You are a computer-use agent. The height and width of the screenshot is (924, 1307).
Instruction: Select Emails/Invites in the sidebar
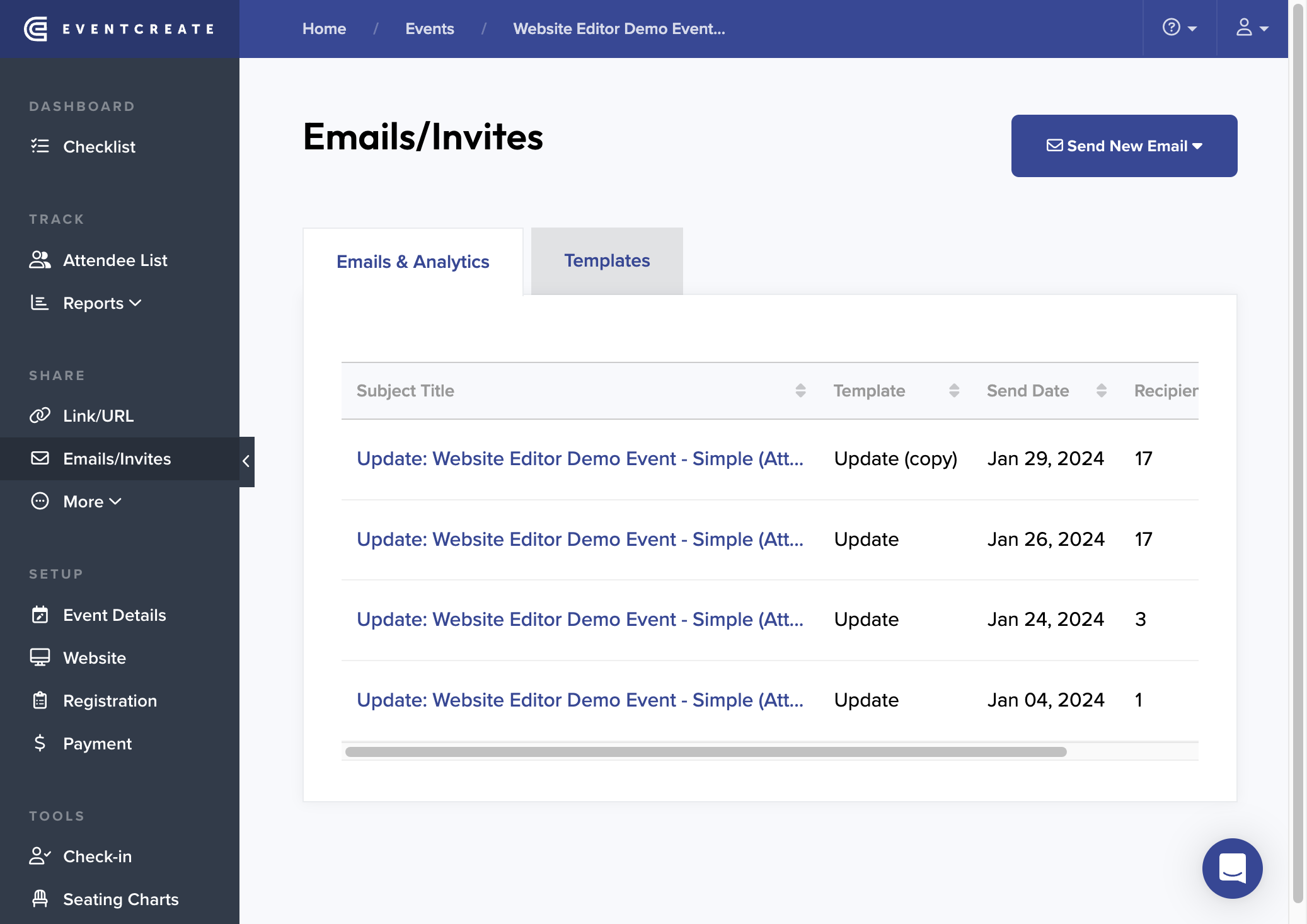pos(120,459)
